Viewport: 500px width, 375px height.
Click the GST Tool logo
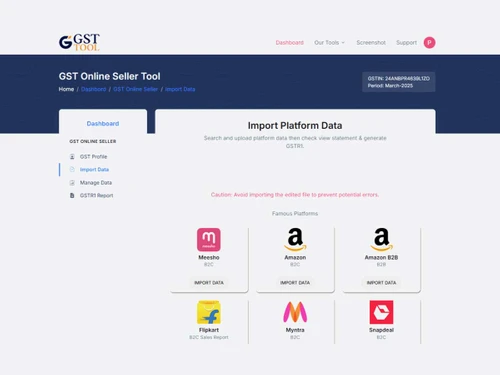point(79,42)
